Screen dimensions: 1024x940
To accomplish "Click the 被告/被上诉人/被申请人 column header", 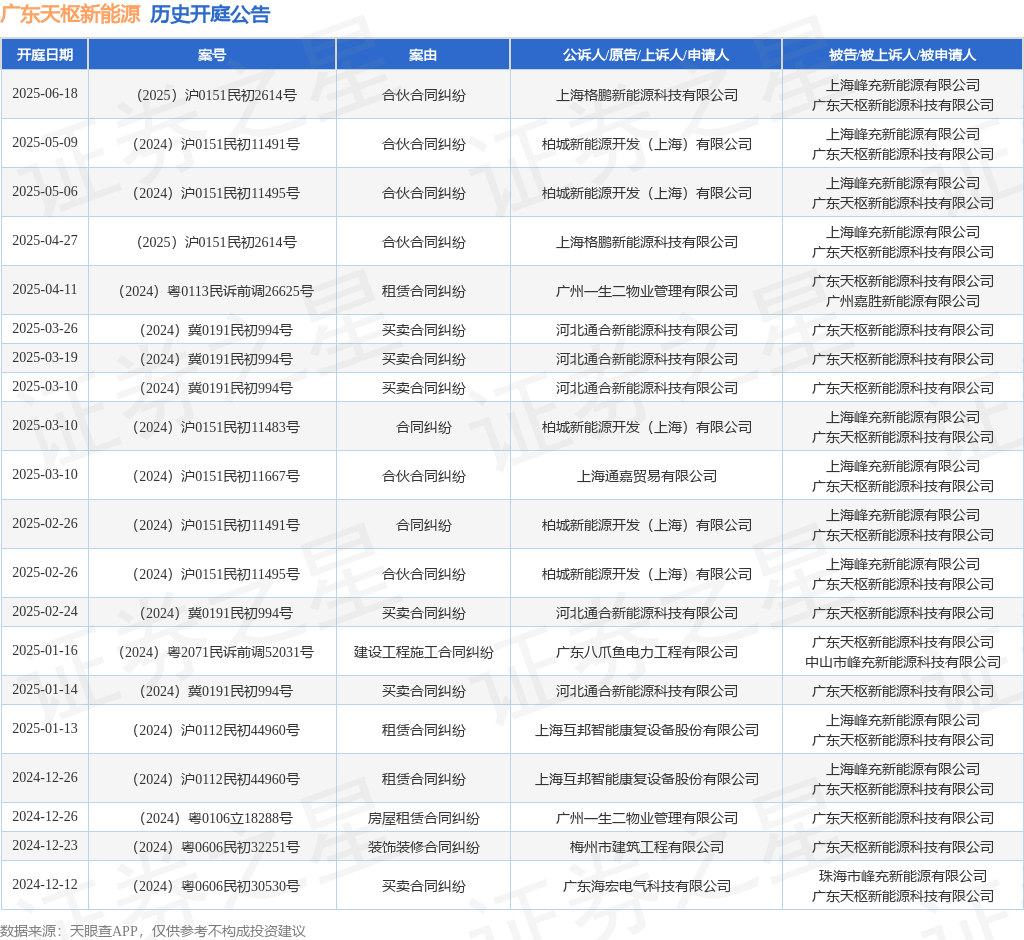I will coord(903,55).
